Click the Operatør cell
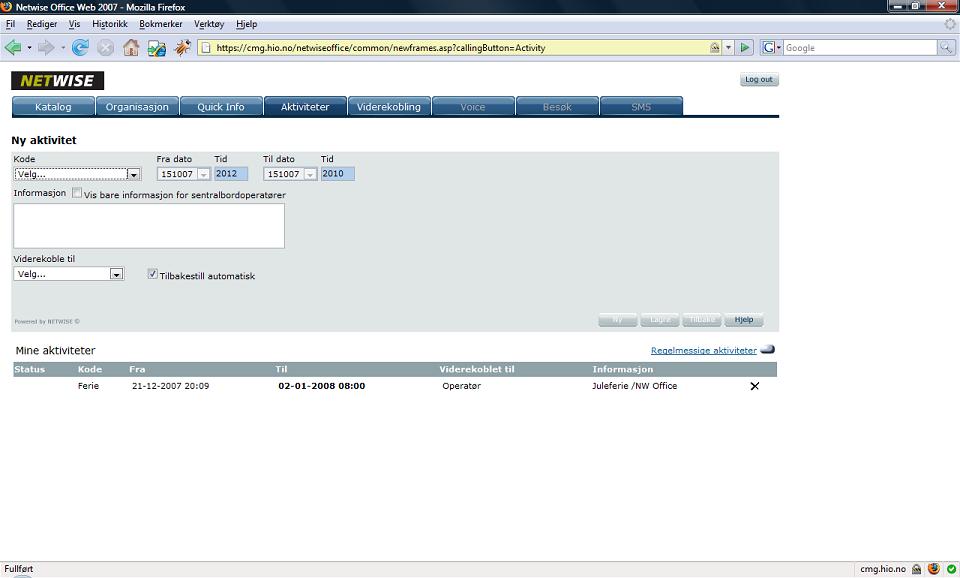Viewport: 960px width, 578px height. (x=462, y=386)
